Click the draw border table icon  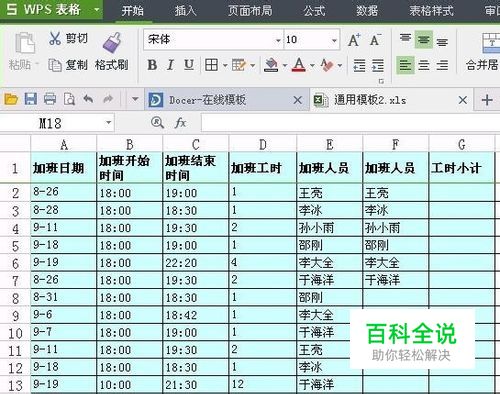point(239,65)
